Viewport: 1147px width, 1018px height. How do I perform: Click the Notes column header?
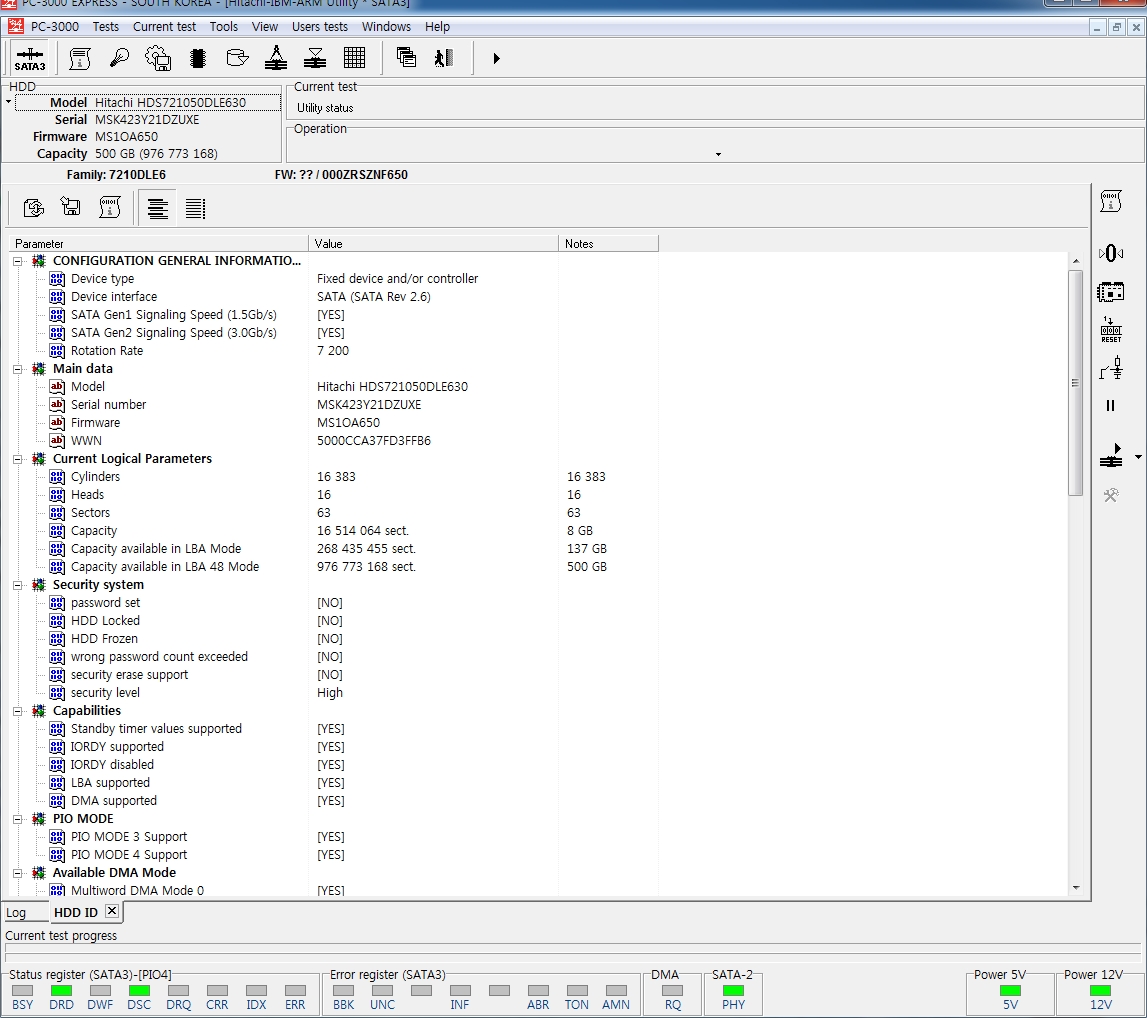pyautogui.click(x=608, y=244)
